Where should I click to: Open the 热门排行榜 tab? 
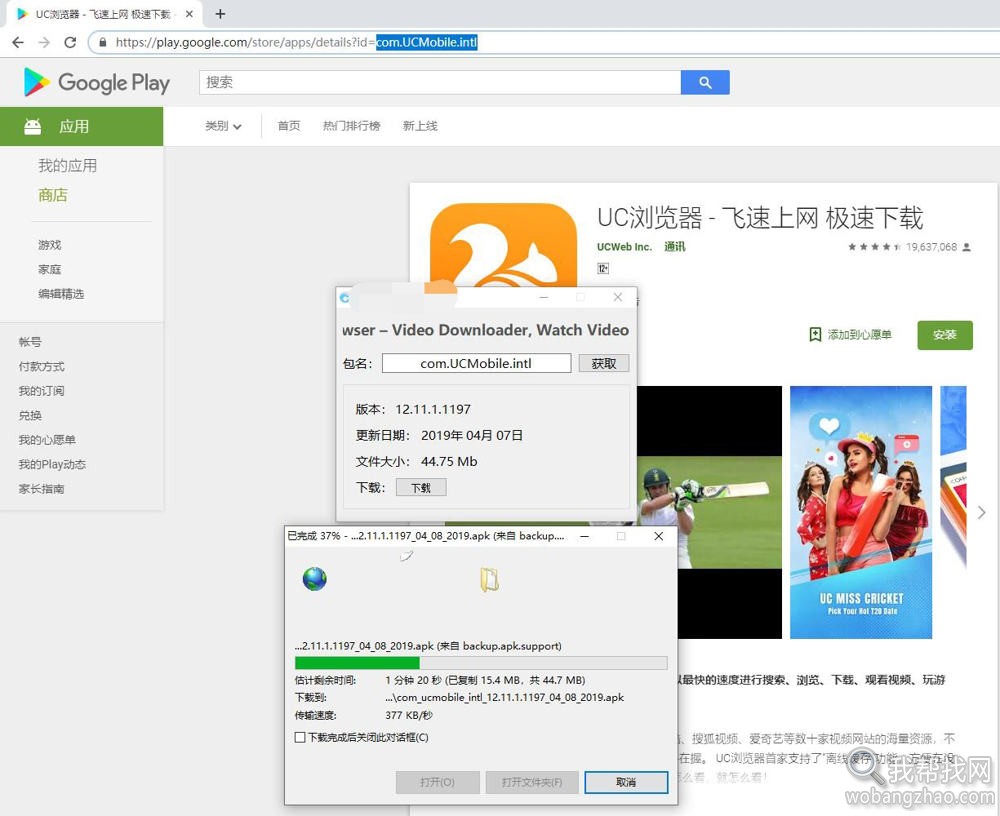tap(351, 126)
